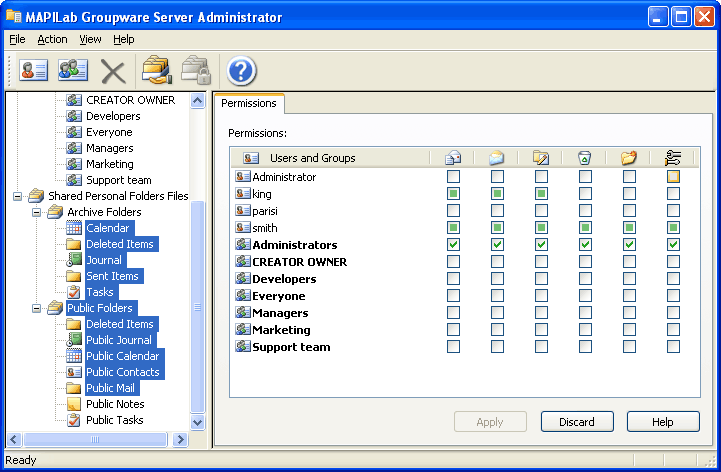721x472 pixels.
Task: Click the Public Journal folder icon
Action: (74, 340)
